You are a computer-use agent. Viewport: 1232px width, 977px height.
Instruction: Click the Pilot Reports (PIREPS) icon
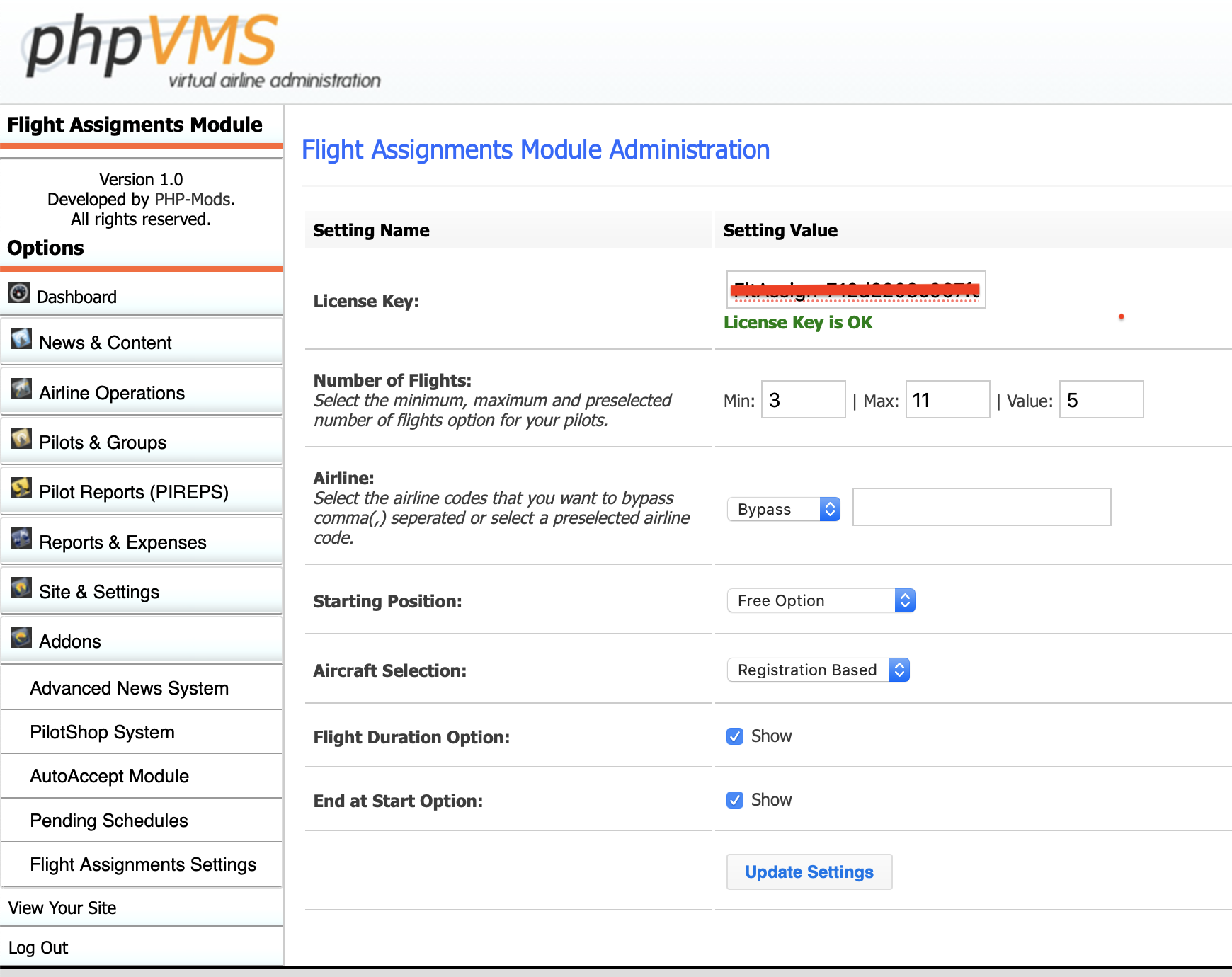21,488
